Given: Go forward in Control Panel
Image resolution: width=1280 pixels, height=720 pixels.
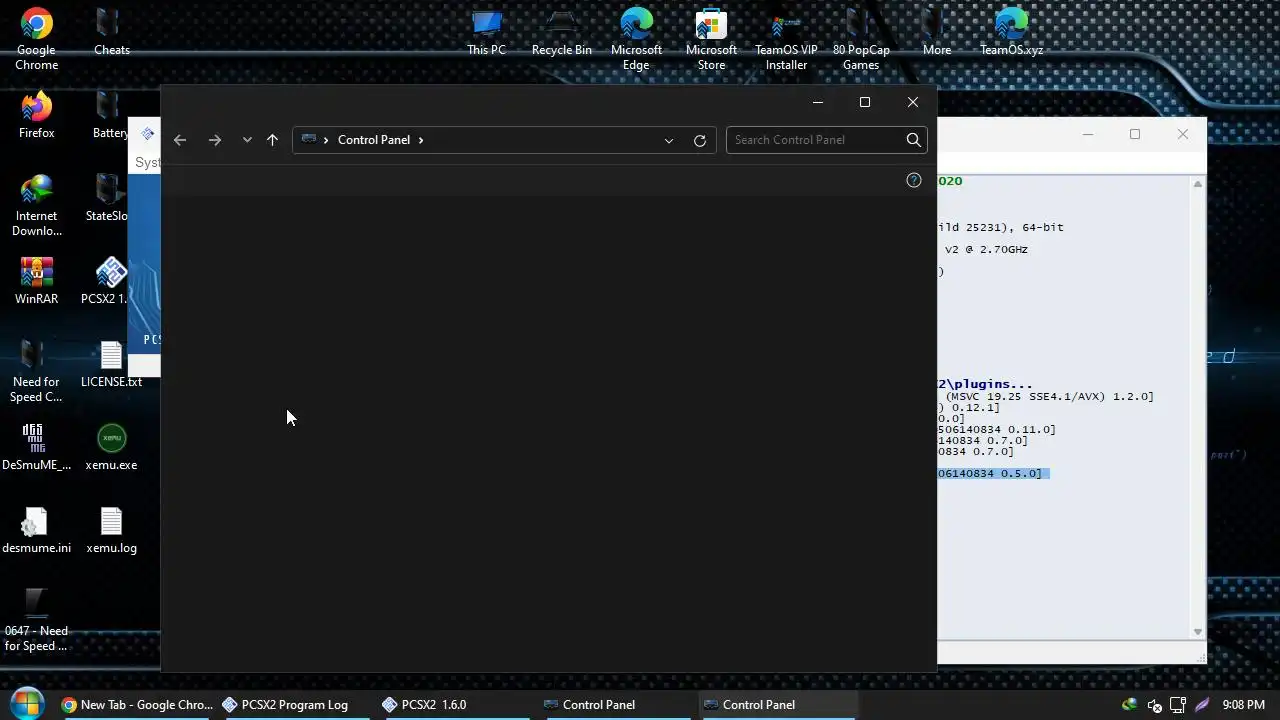Looking at the screenshot, I should [215, 140].
